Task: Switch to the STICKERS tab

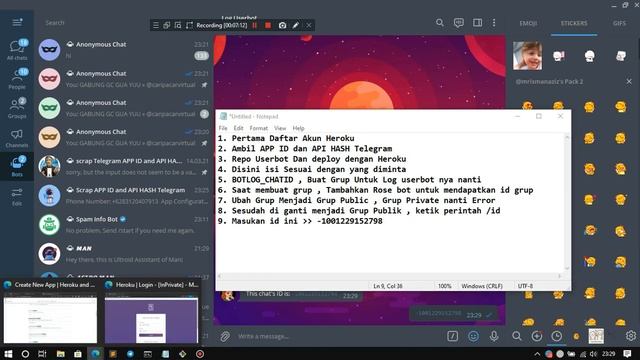Action: 574,23
